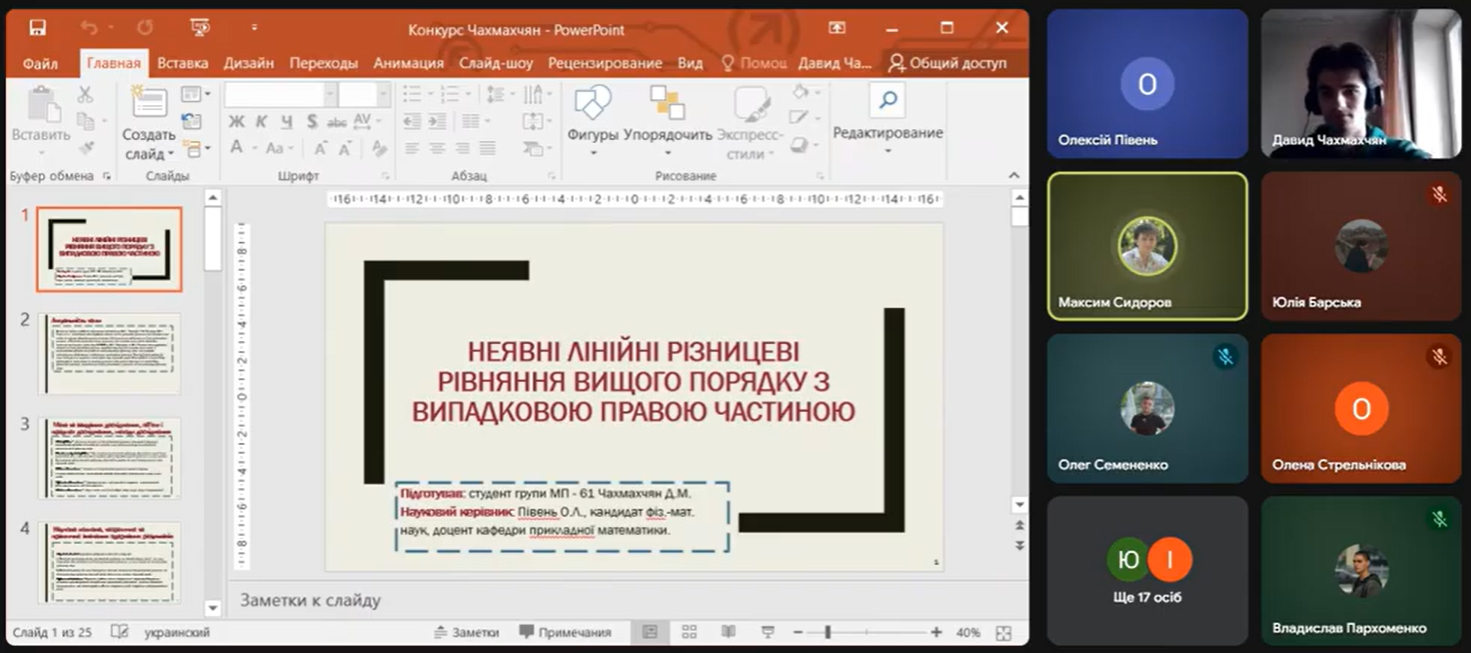Toggle the Notes (Заметки) pane
The height and width of the screenshot is (653, 1471).
point(466,632)
